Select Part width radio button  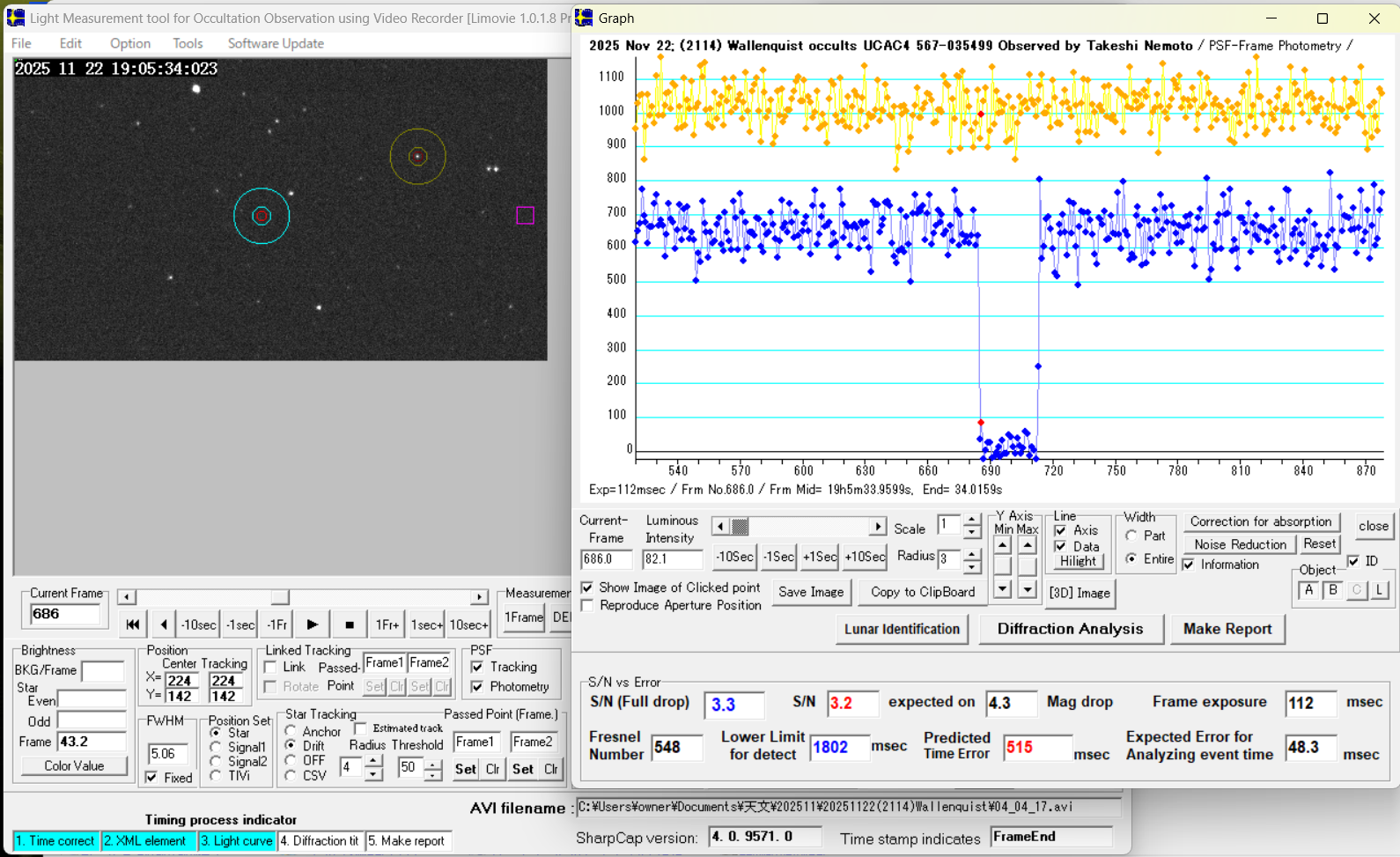pyautogui.click(x=1131, y=536)
